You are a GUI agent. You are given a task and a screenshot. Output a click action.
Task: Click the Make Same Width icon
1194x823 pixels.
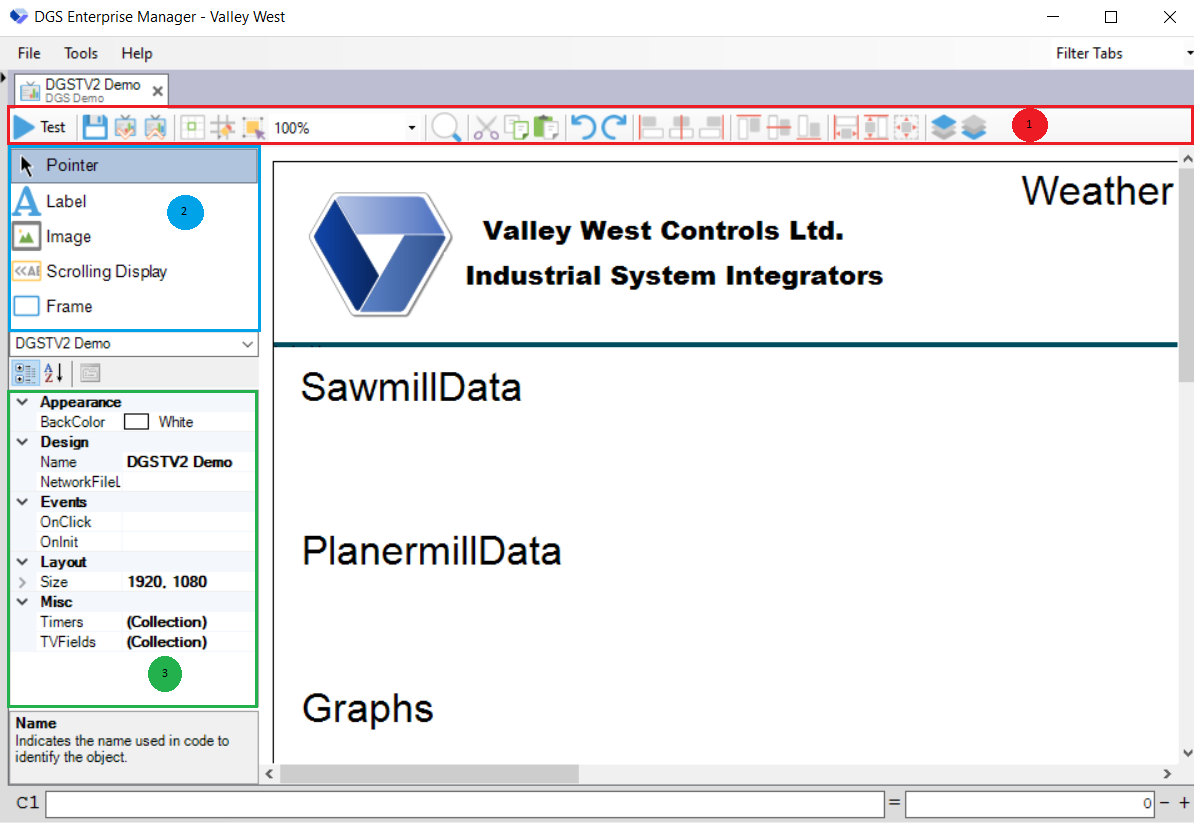click(845, 127)
